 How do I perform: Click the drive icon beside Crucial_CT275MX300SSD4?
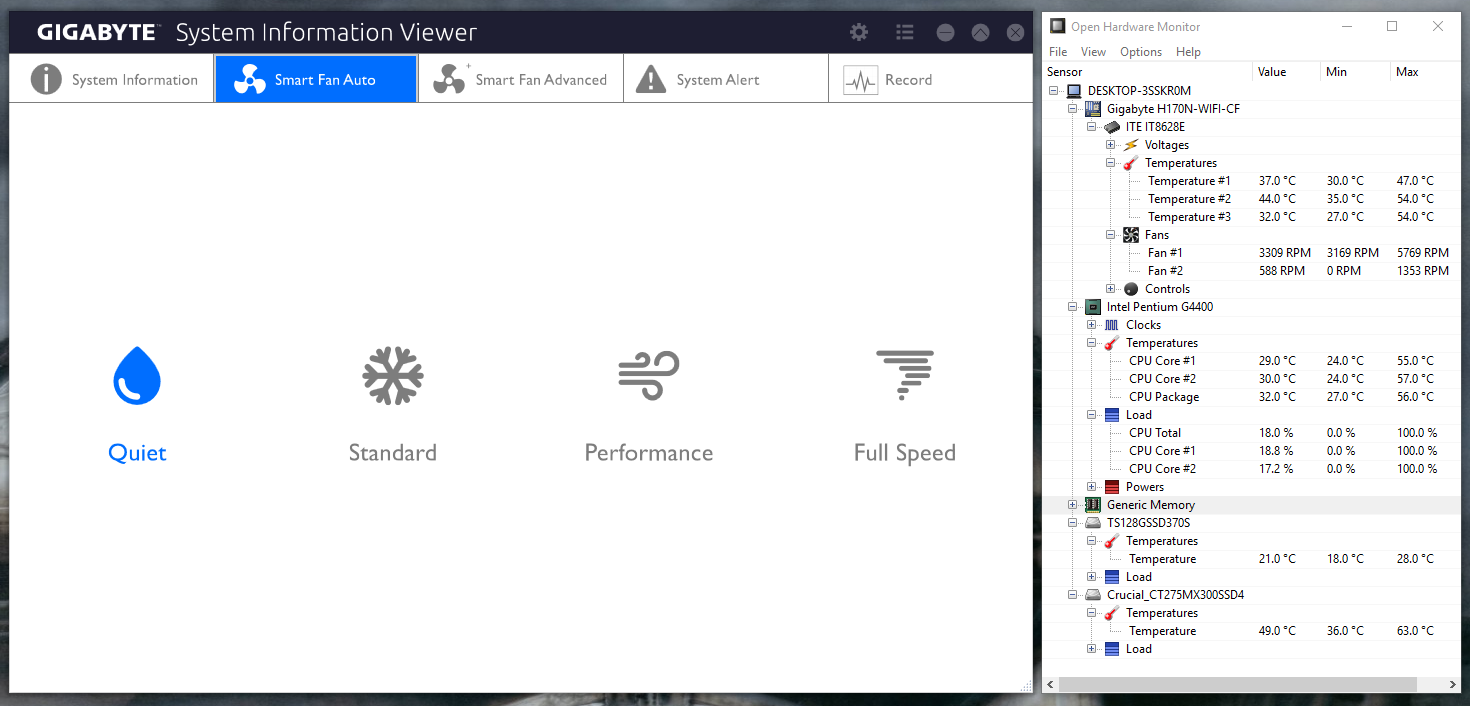(1093, 595)
